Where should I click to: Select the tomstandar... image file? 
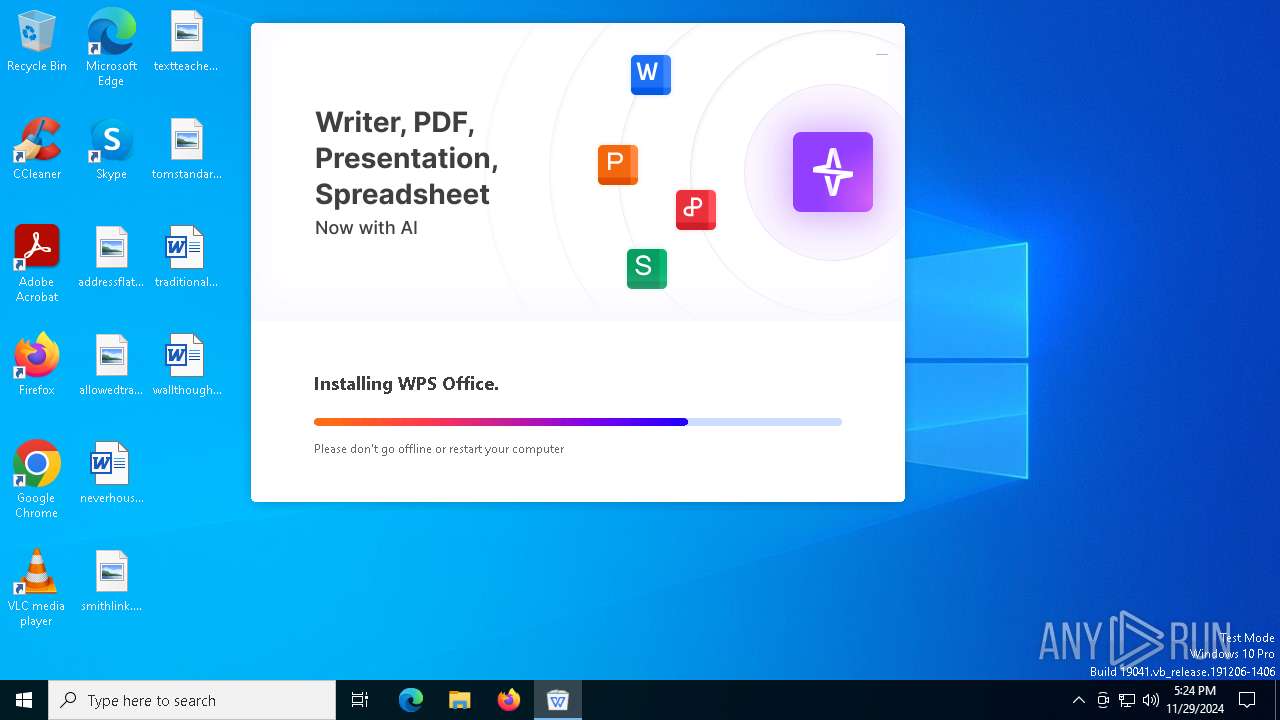click(186, 150)
